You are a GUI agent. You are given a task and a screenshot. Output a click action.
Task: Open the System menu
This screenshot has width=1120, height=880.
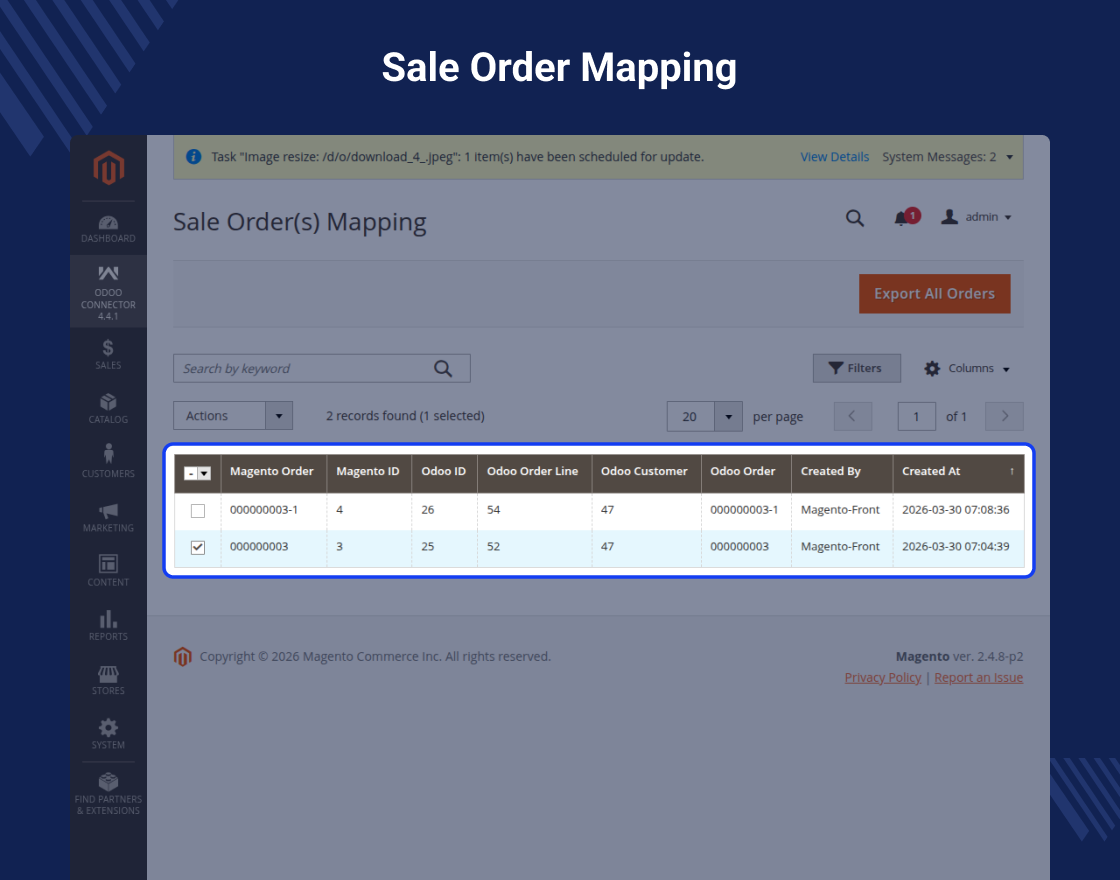point(109,734)
